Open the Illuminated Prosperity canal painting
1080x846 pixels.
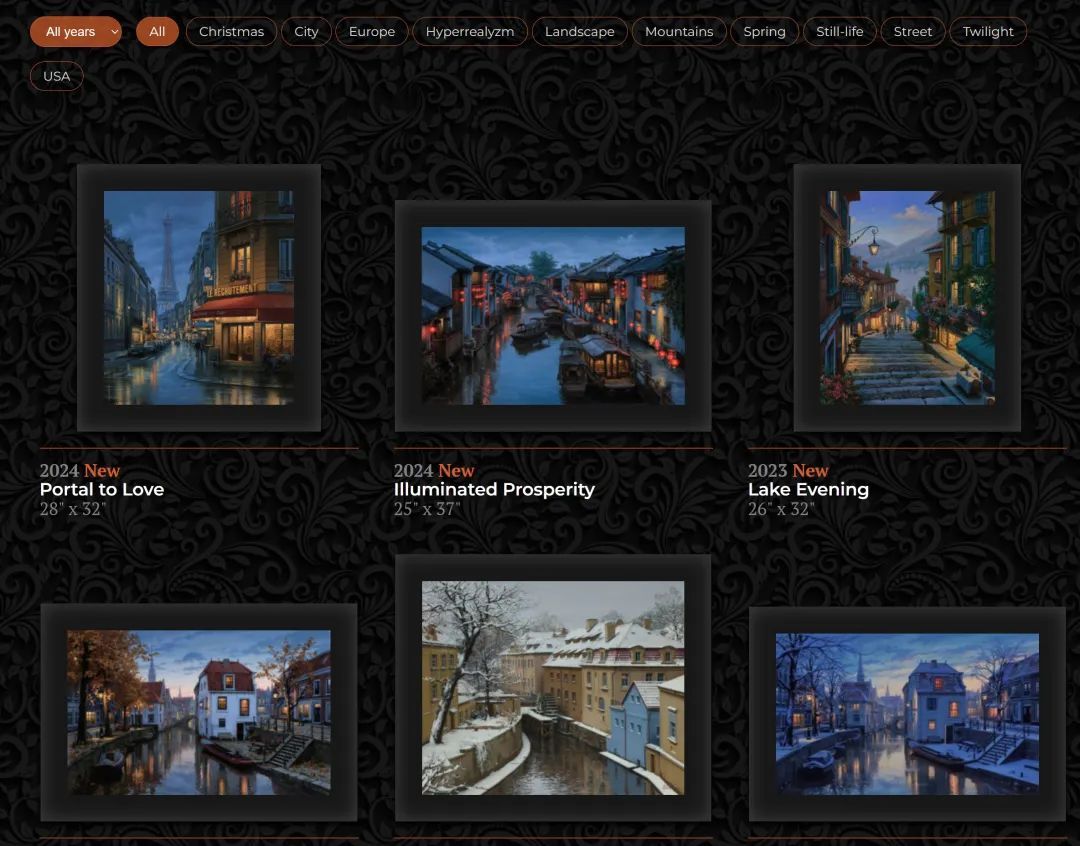click(553, 316)
